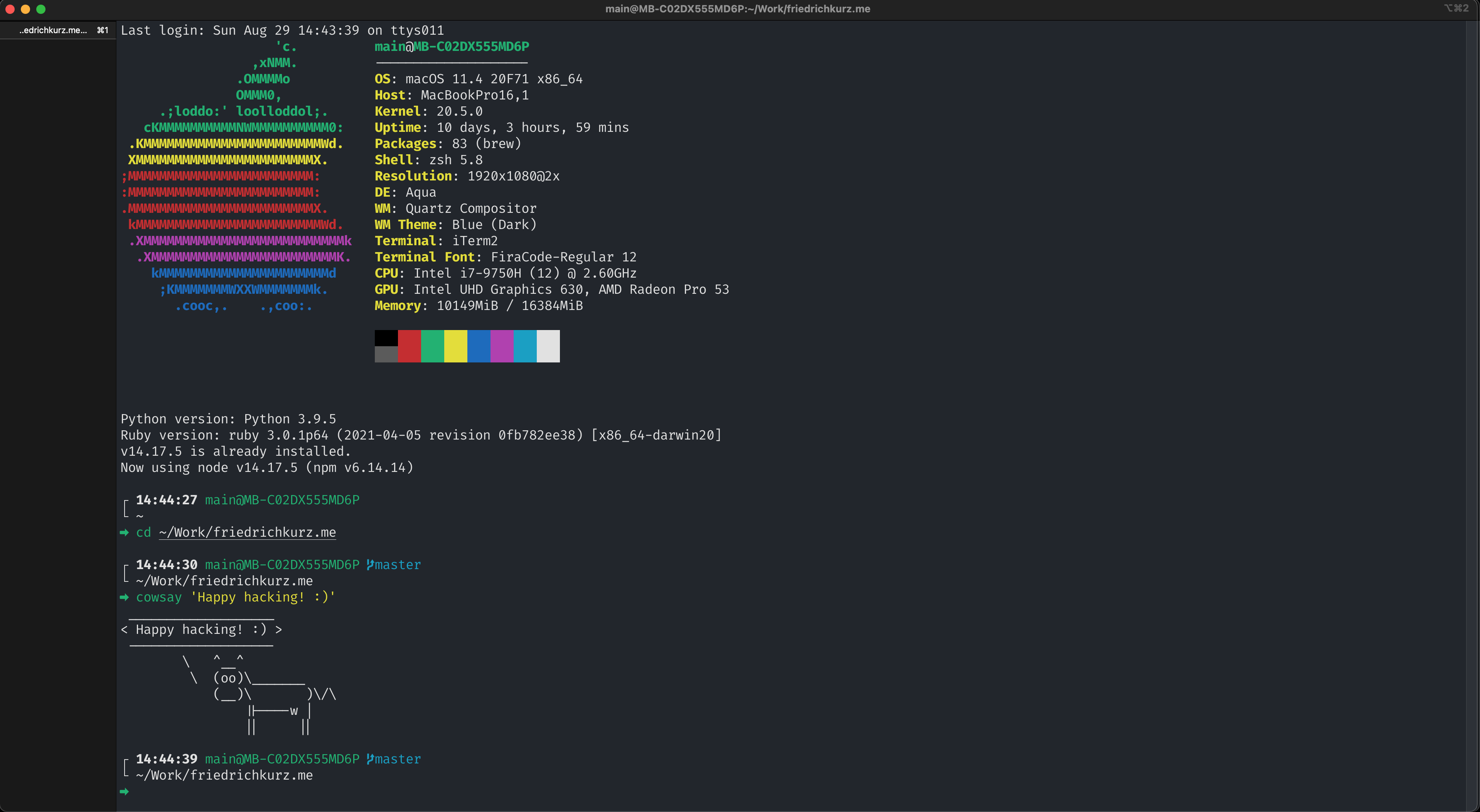Click the window title path in the title bar
1480x812 pixels.
click(739, 8)
